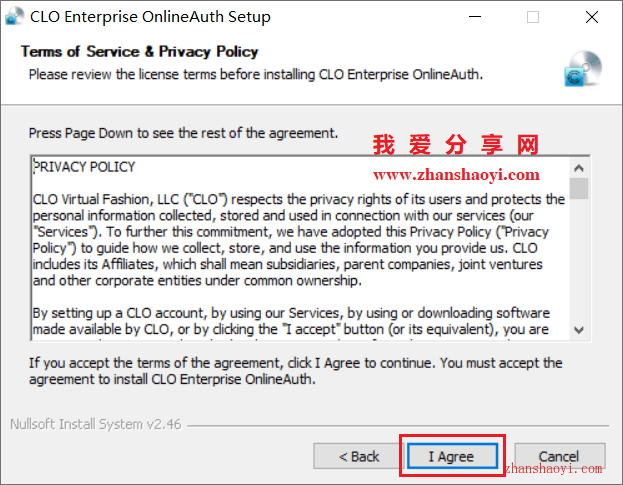Click the greyed-out maximize button
Image resolution: width=623 pixels, height=485 pixels.
coord(533,17)
